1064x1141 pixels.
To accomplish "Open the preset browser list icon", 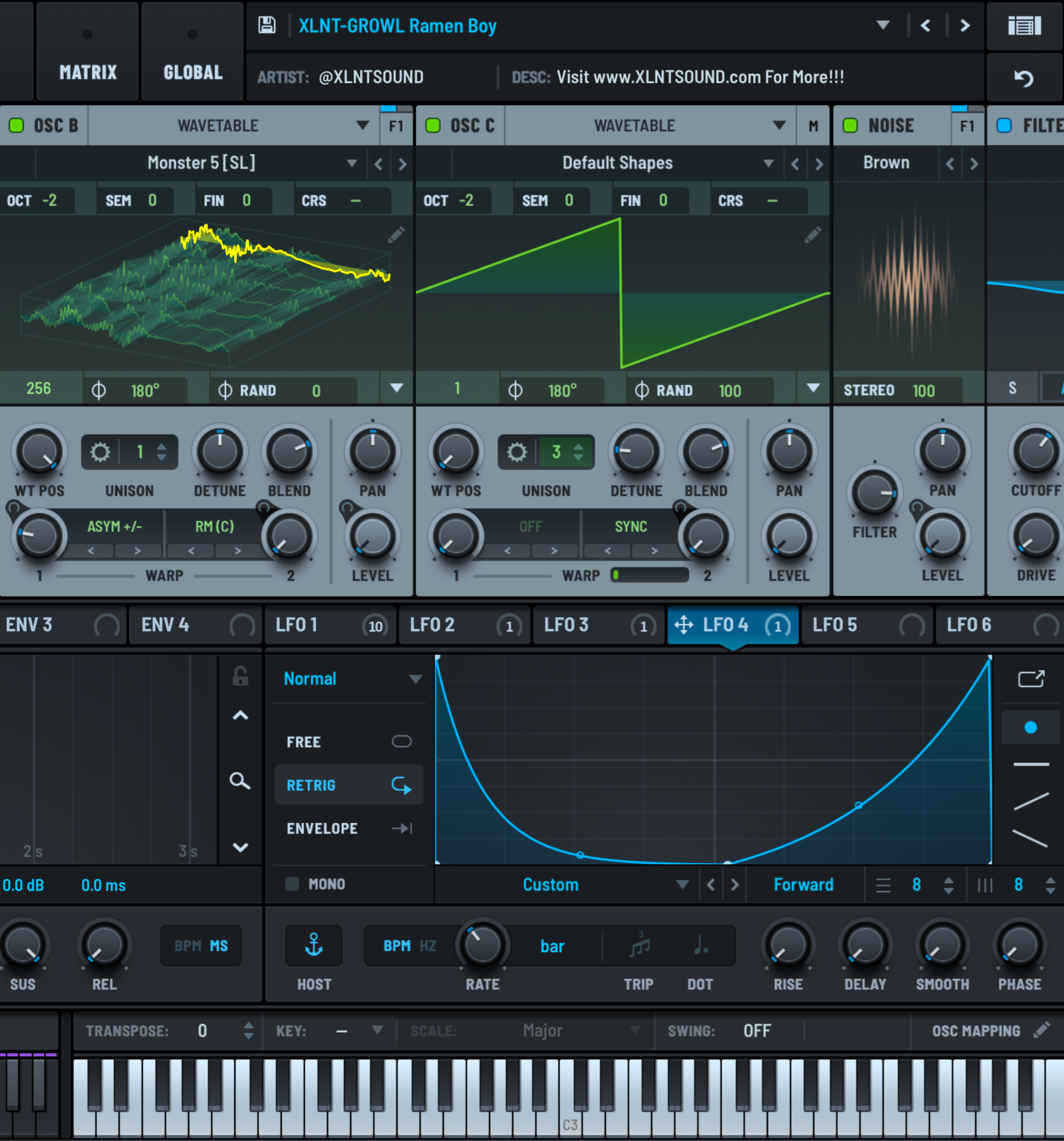I will pyautogui.click(x=1024, y=26).
